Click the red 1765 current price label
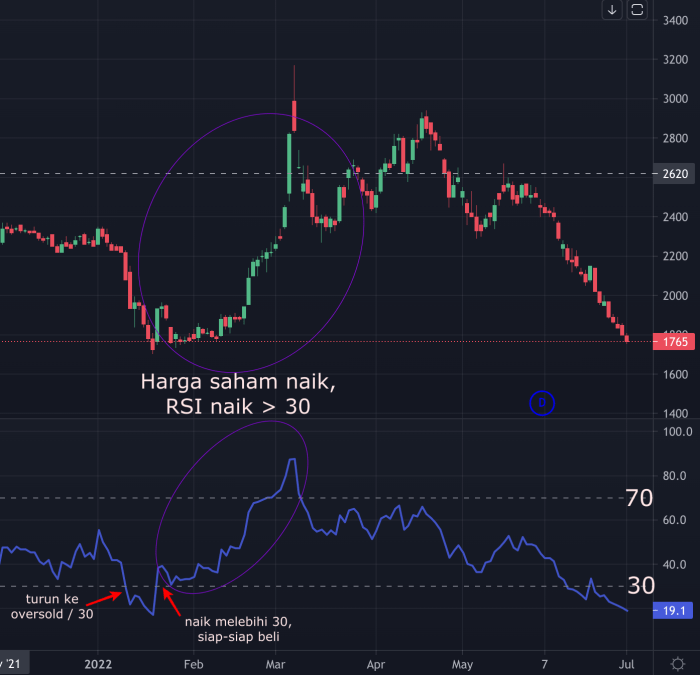This screenshot has height=675, width=700. pos(674,342)
